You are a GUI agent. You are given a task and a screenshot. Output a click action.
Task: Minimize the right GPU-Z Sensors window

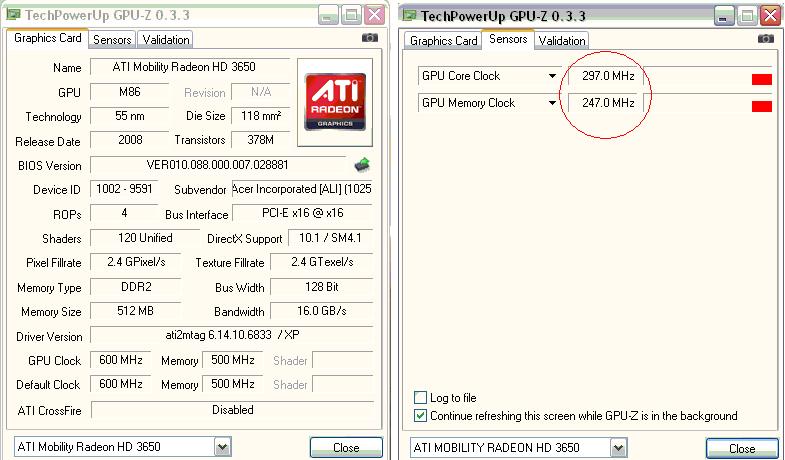tap(723, 17)
